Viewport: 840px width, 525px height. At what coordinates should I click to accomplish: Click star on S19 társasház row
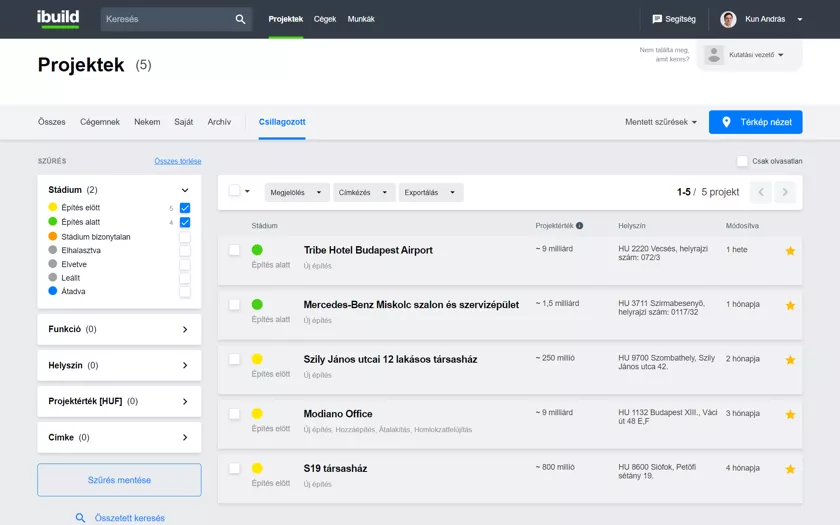[x=790, y=469]
